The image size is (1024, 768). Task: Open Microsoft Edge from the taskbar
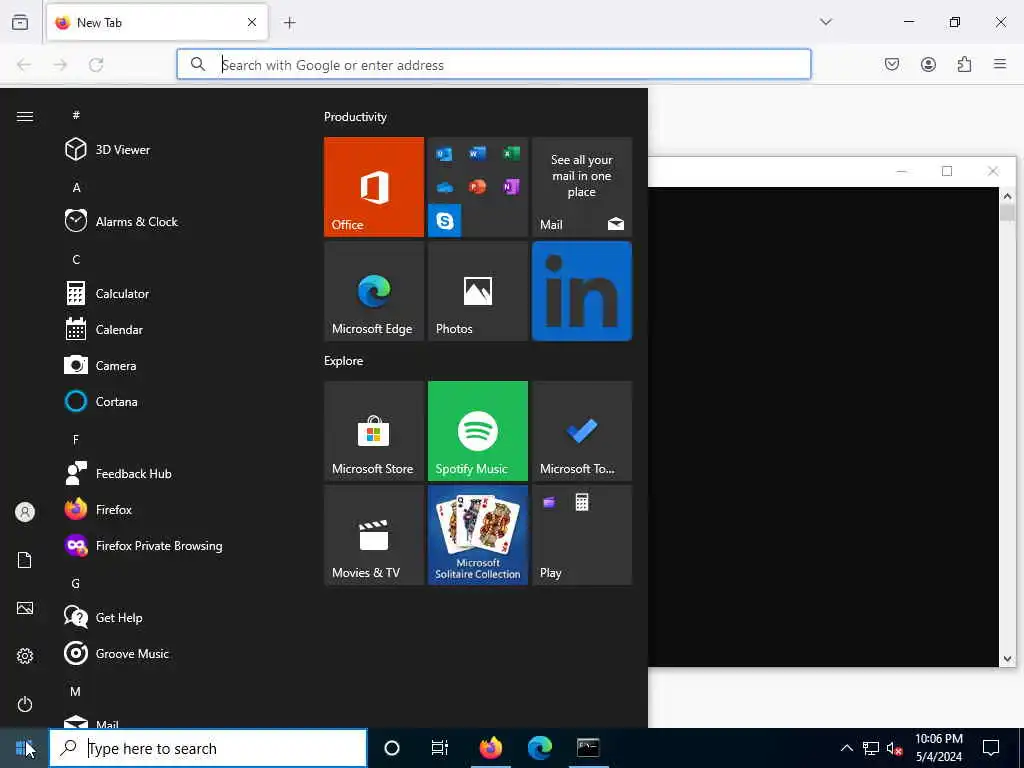click(539, 748)
